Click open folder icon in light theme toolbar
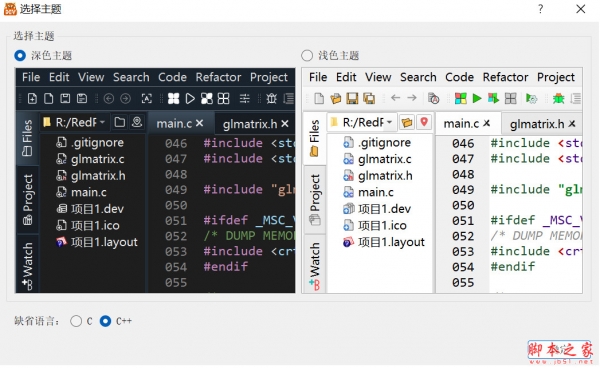The height and width of the screenshot is (368, 600). [336, 99]
